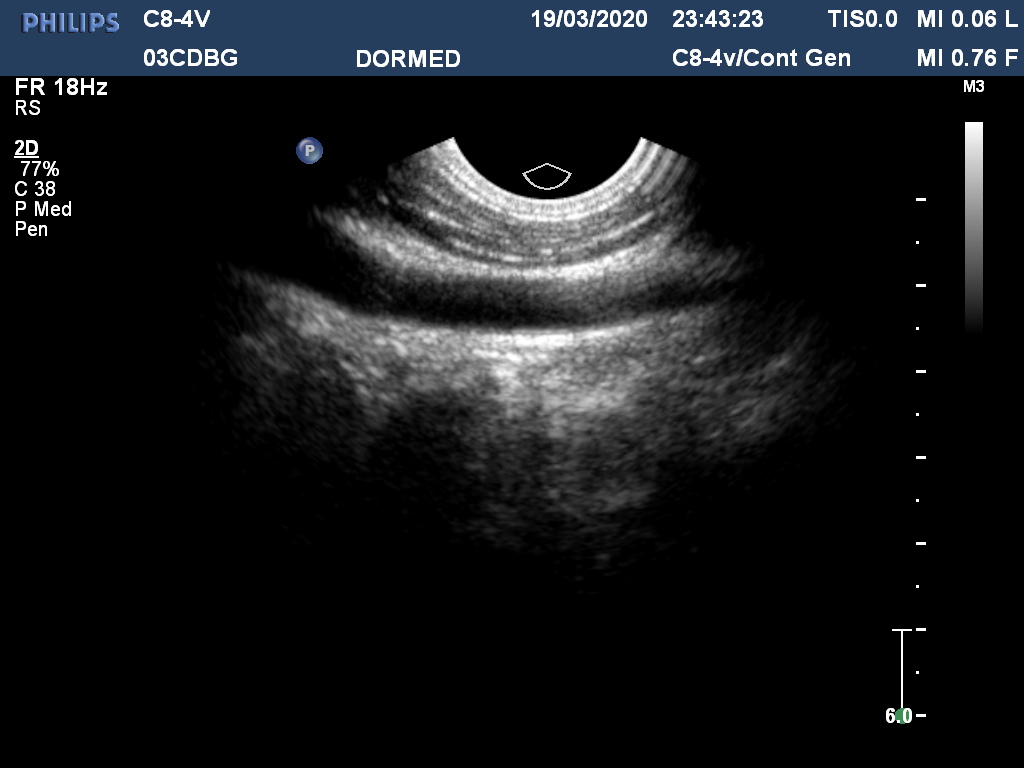1024x768 pixels.
Task: Select the M3 grayscale map label
Action: click(x=973, y=87)
